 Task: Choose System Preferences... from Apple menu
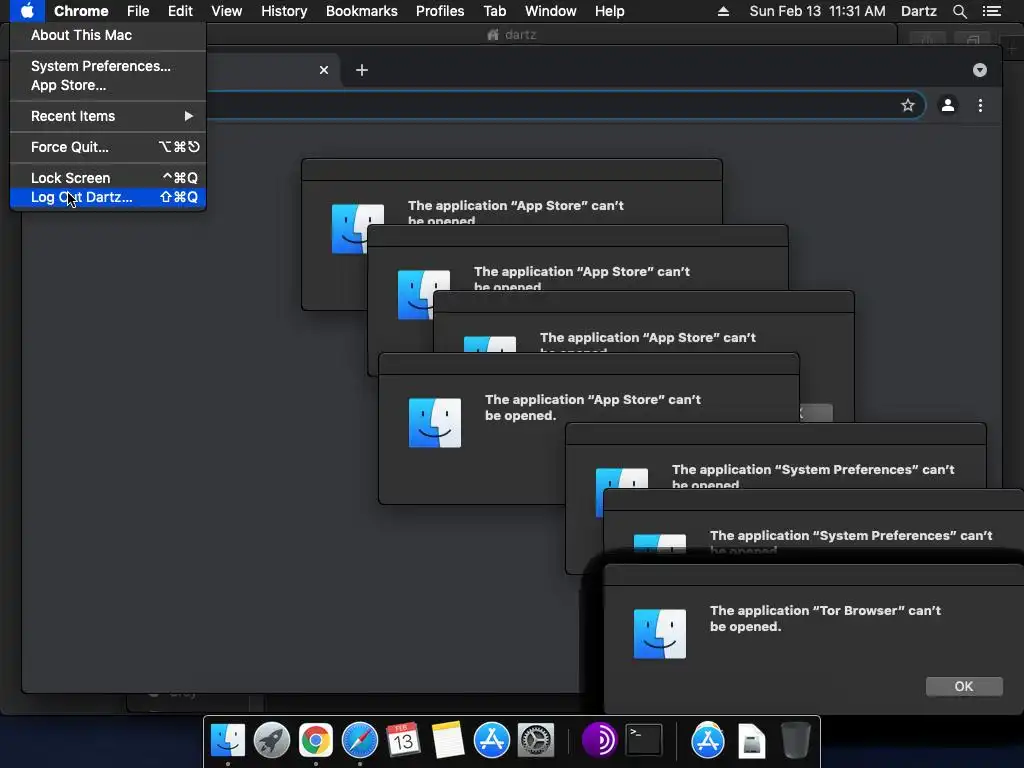(108, 66)
